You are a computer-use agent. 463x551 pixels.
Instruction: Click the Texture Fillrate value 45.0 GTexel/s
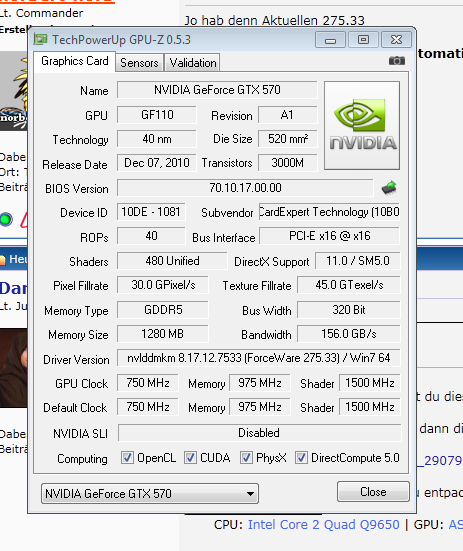(348, 285)
